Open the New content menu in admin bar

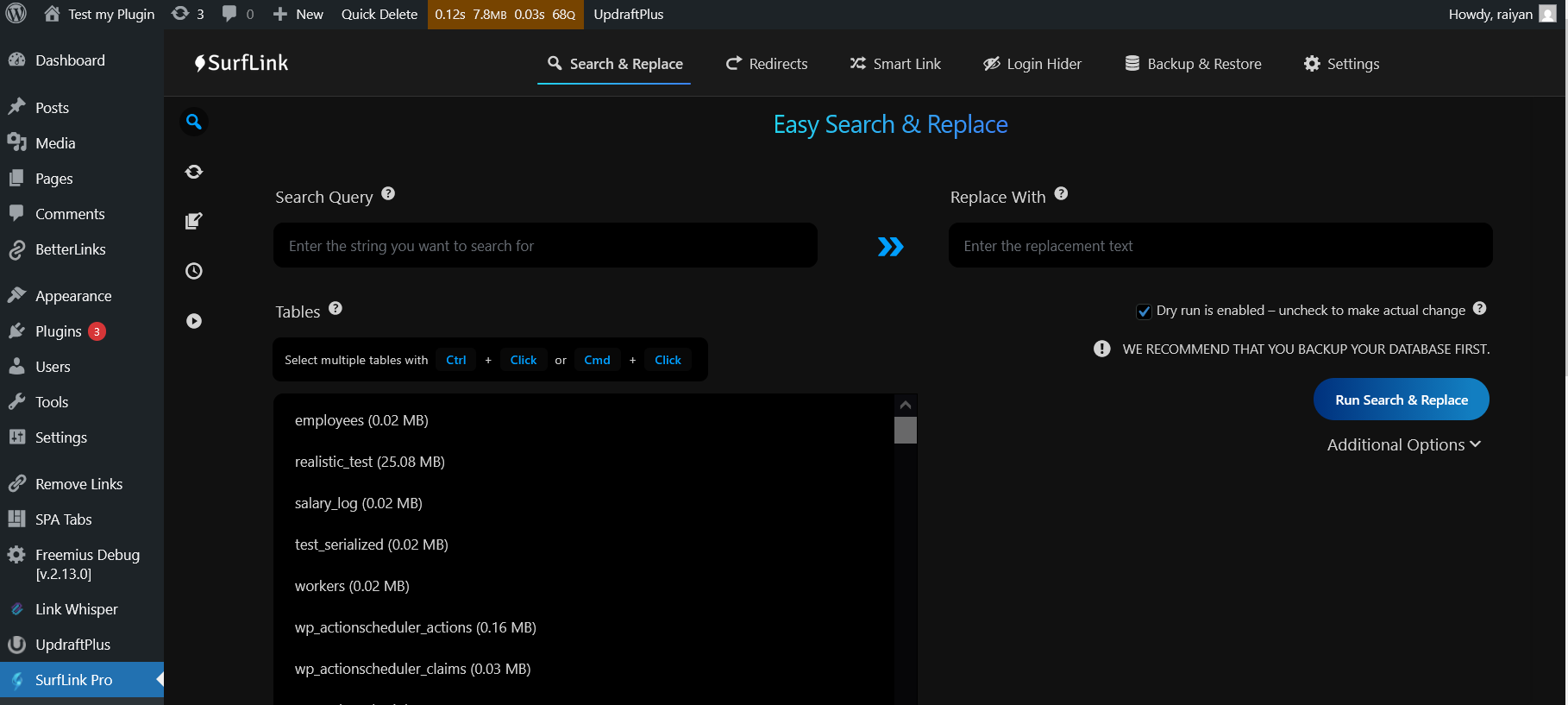point(298,14)
